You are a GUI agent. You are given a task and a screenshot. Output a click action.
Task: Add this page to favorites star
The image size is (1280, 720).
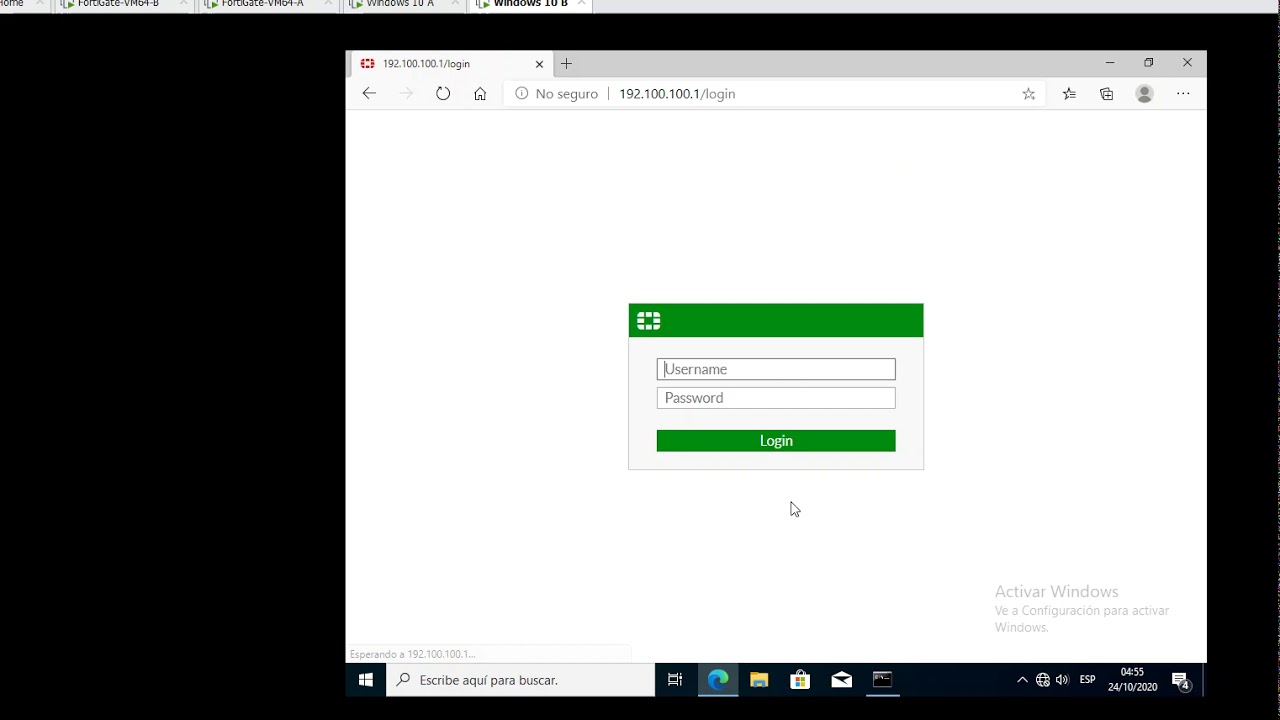(1028, 93)
